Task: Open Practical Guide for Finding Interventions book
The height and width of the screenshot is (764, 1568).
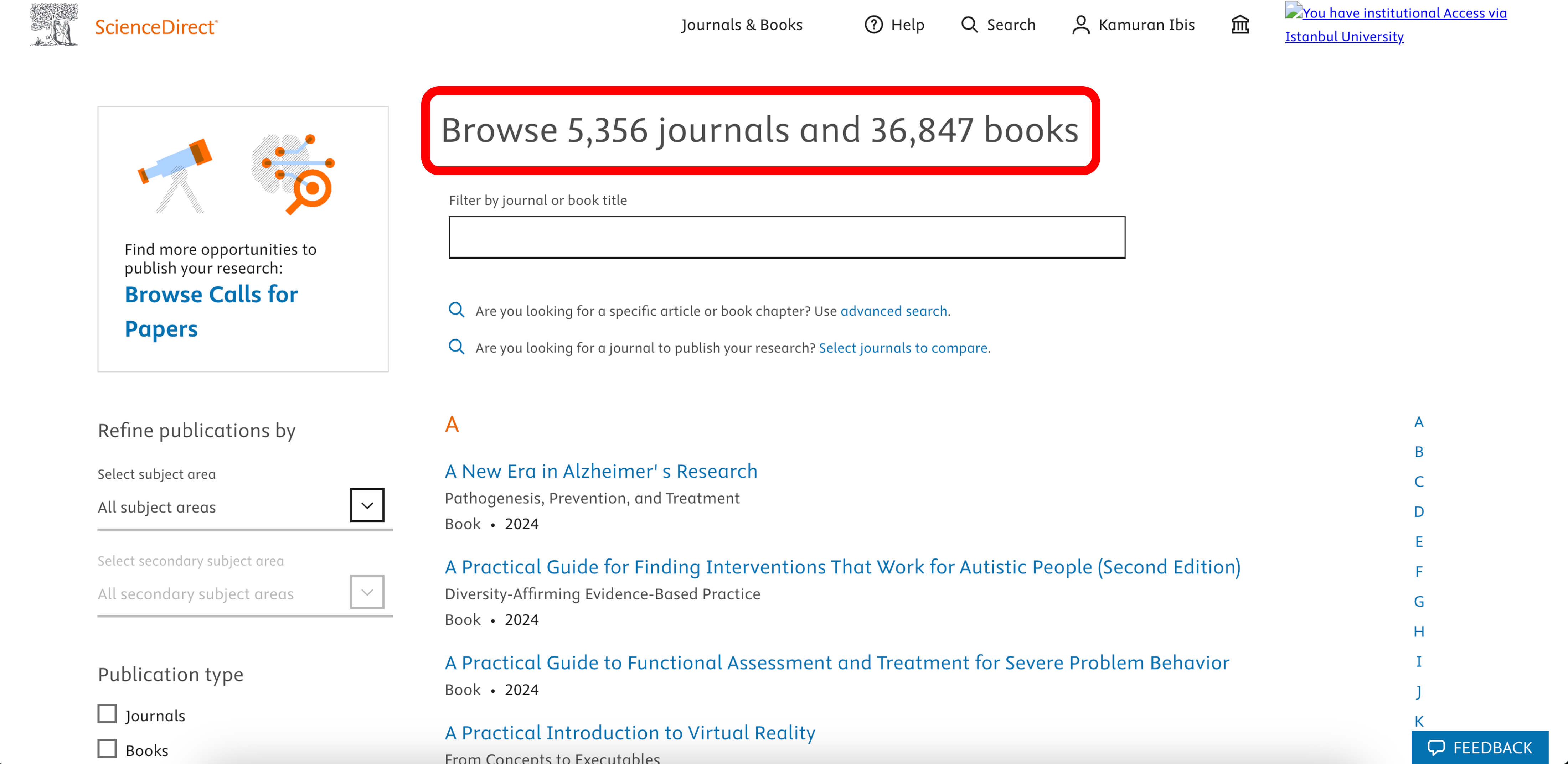Action: click(842, 567)
